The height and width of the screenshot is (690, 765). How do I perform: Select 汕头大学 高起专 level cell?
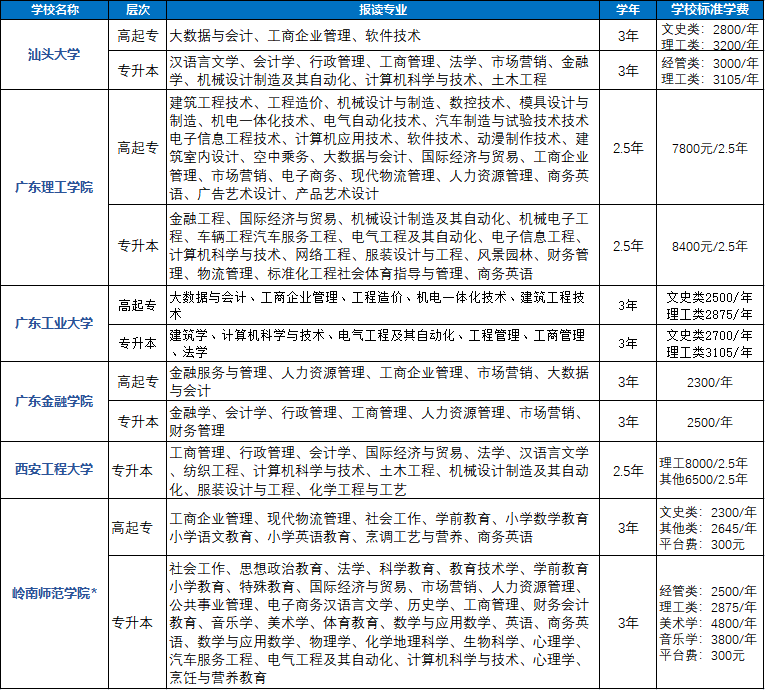tap(138, 35)
